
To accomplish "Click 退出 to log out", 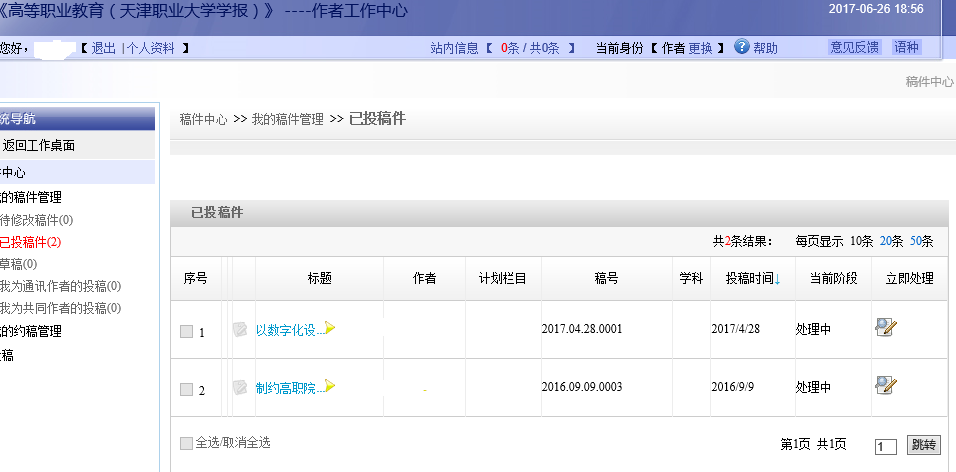I will coord(103,48).
